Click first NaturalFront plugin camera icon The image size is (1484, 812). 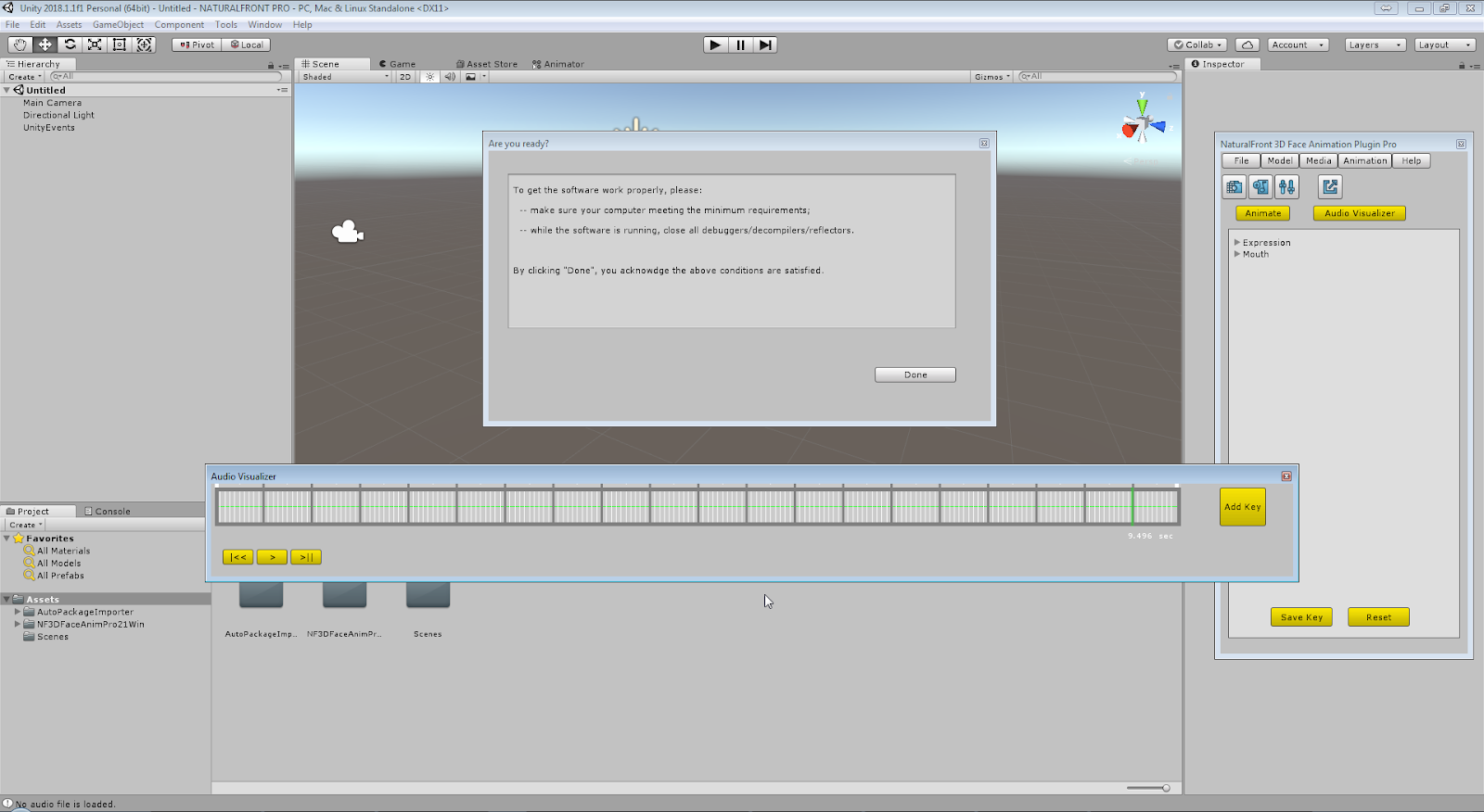pyautogui.click(x=1234, y=187)
